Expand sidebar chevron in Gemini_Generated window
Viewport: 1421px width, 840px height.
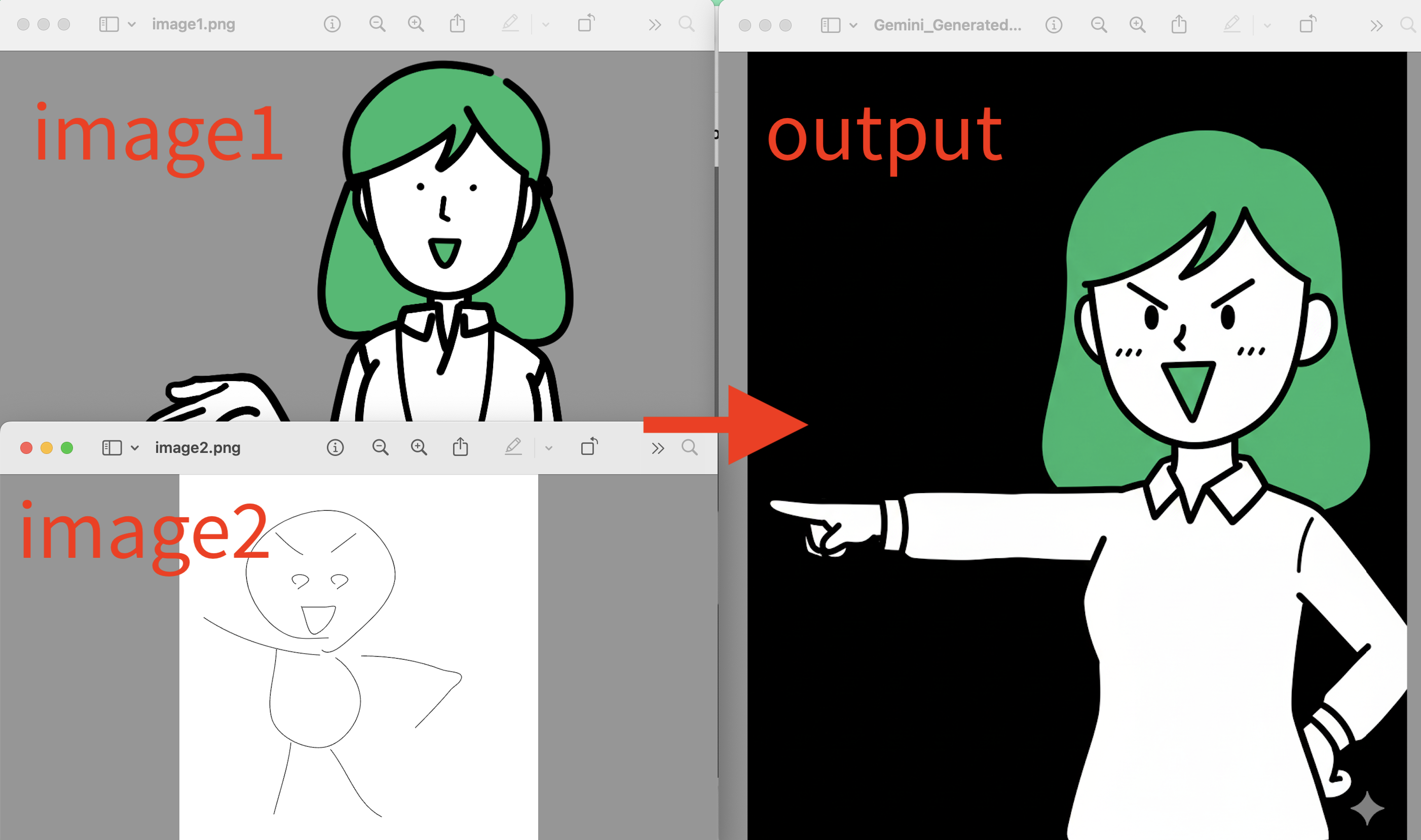click(854, 25)
